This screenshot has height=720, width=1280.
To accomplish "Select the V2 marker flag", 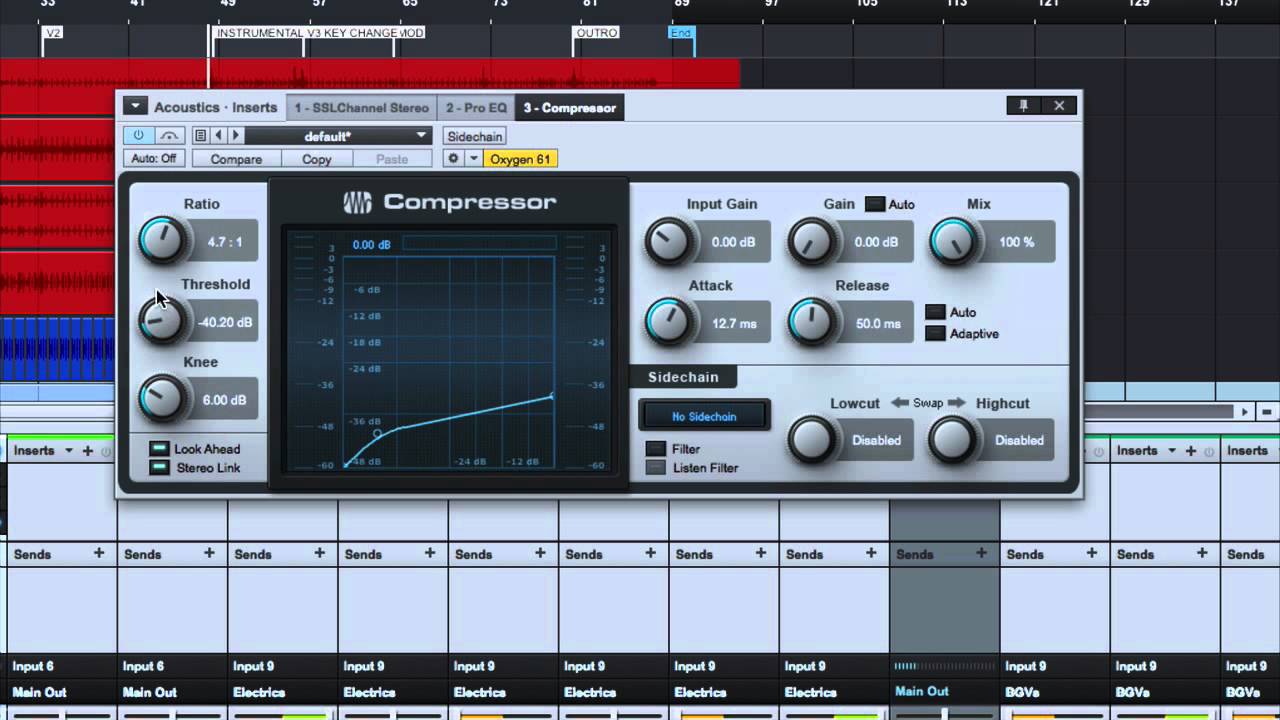I will 53,33.
